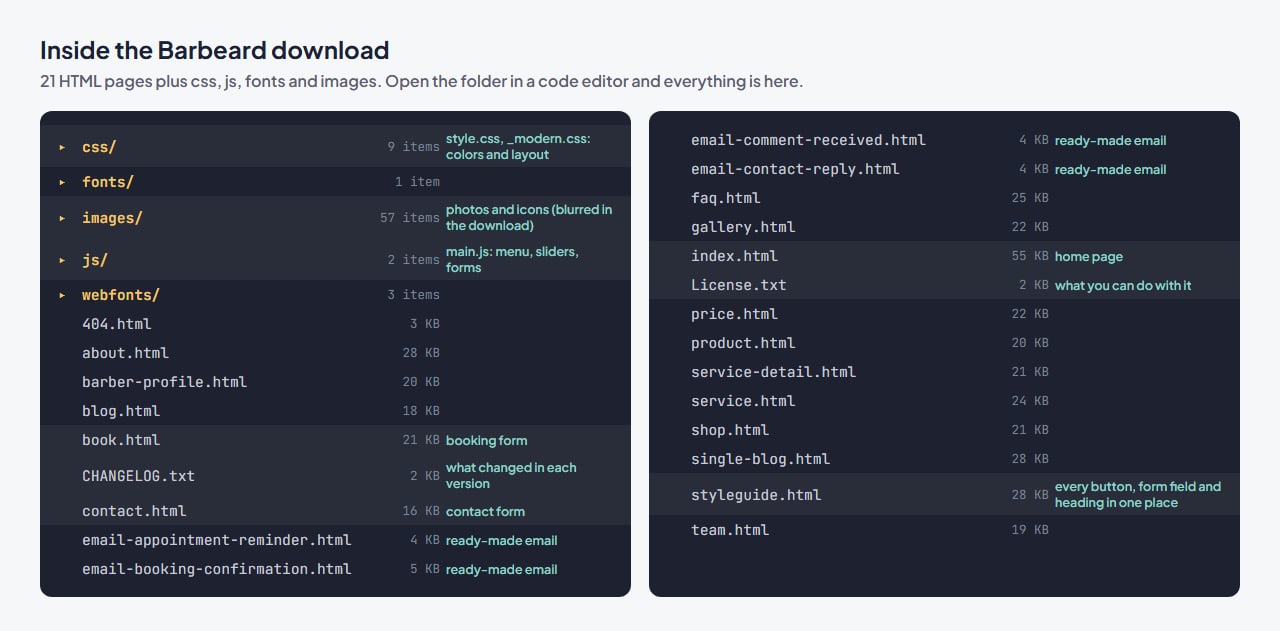Viewport: 1280px width, 631px height.
Task: Click the styleguide.html file name
Action: pos(756,495)
